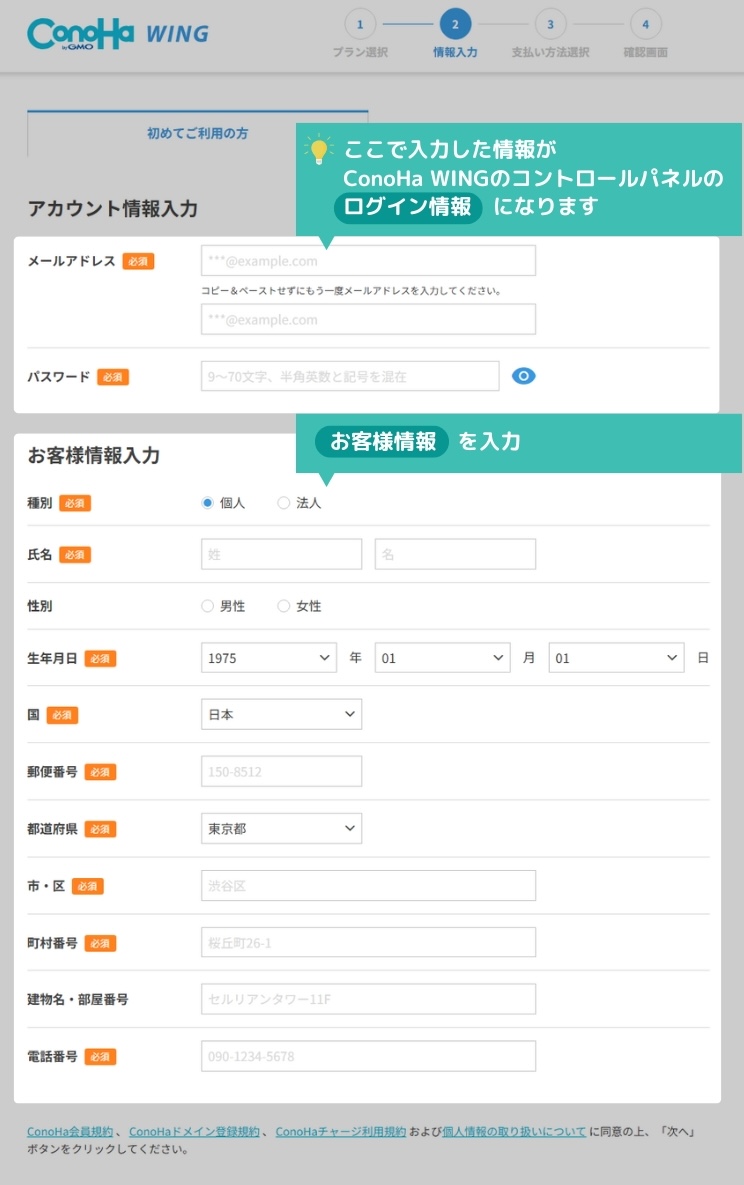
Task: Open the birth month dropdown
Action: point(442,657)
